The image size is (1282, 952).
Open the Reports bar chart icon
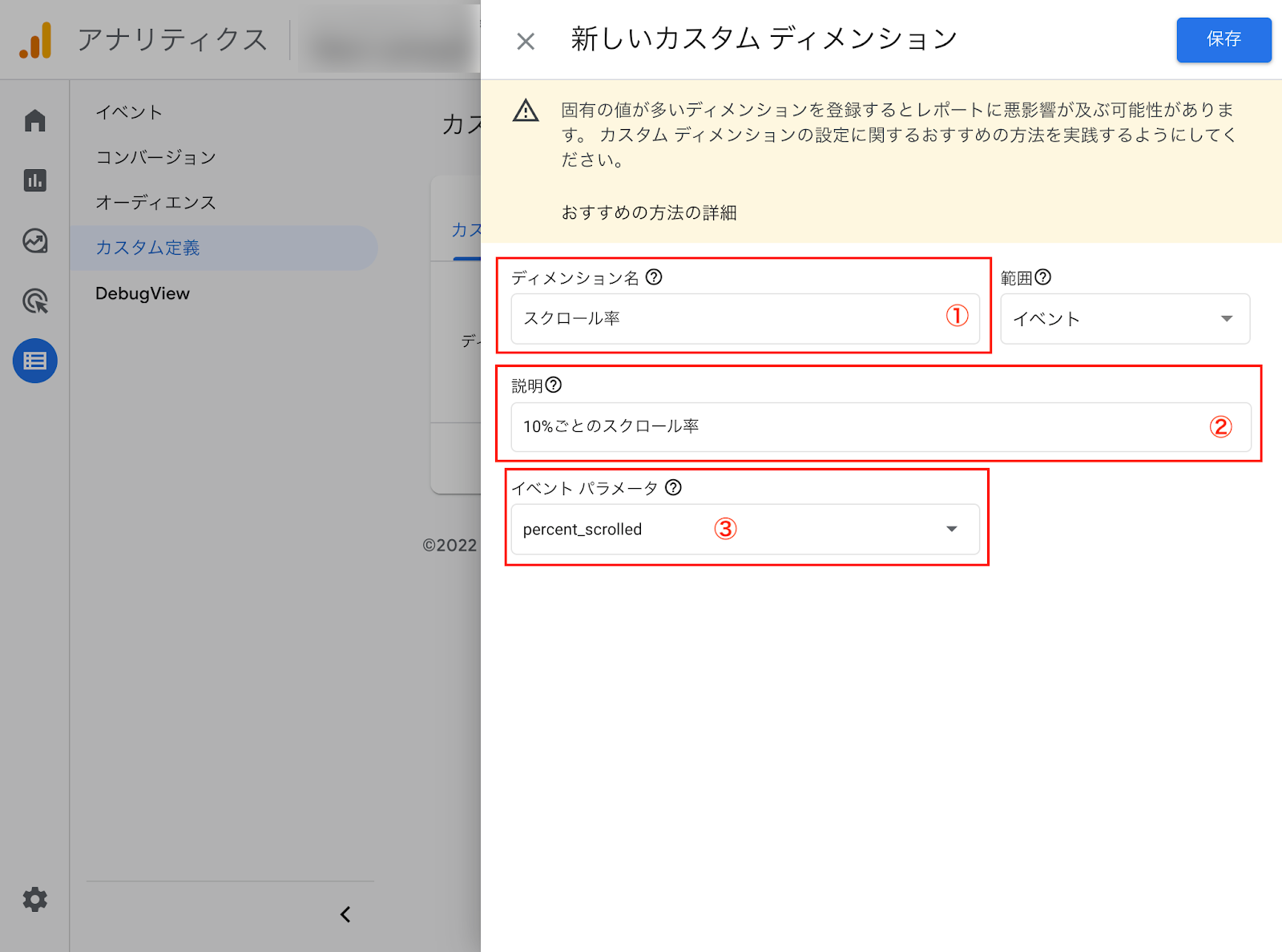point(34,180)
